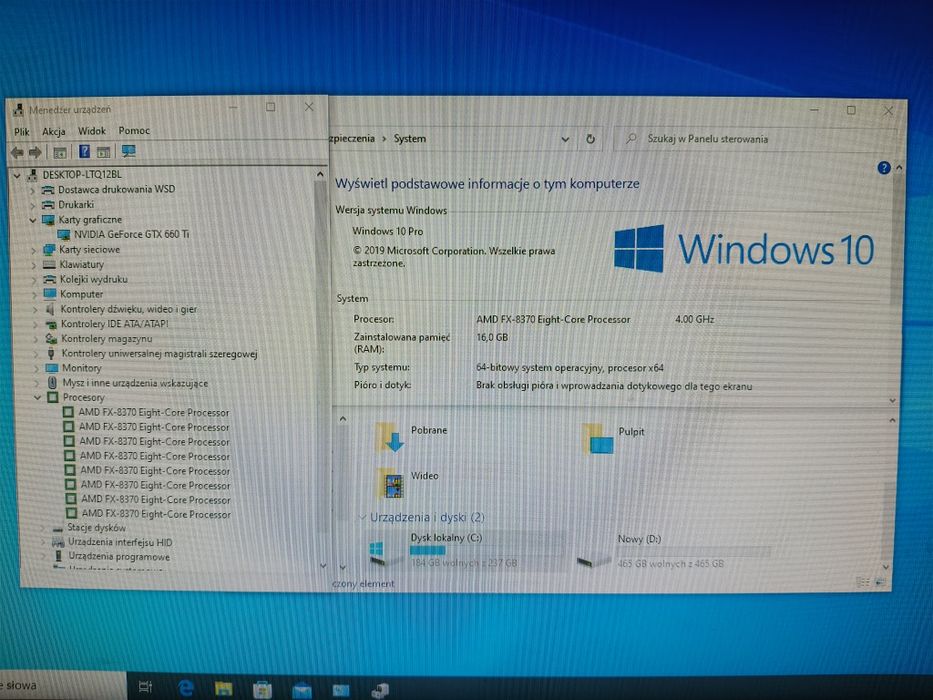Image resolution: width=933 pixels, height=700 pixels.
Task: Select Kontrolery uniwersalnej magistrali szeregowej
Action: (x=159, y=354)
